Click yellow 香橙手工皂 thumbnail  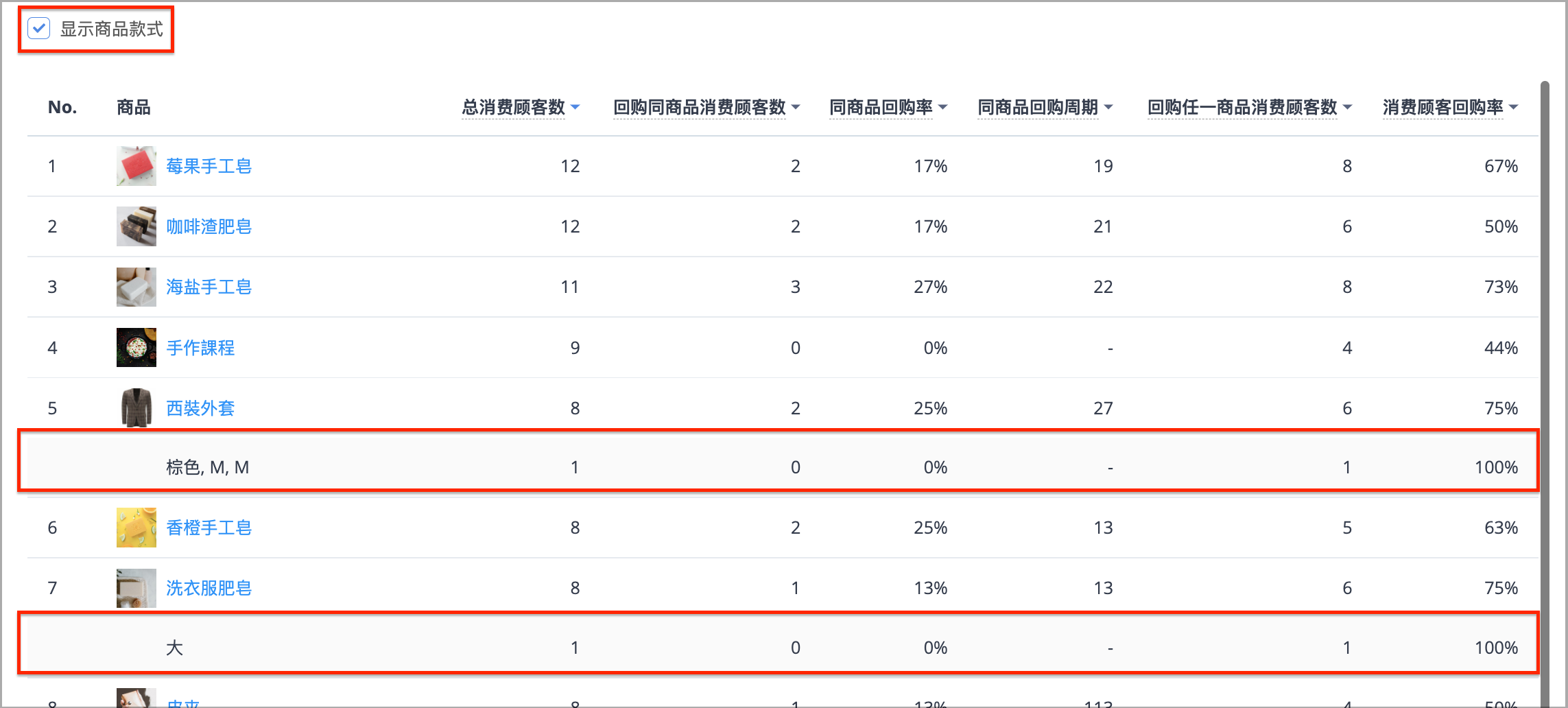point(136,528)
